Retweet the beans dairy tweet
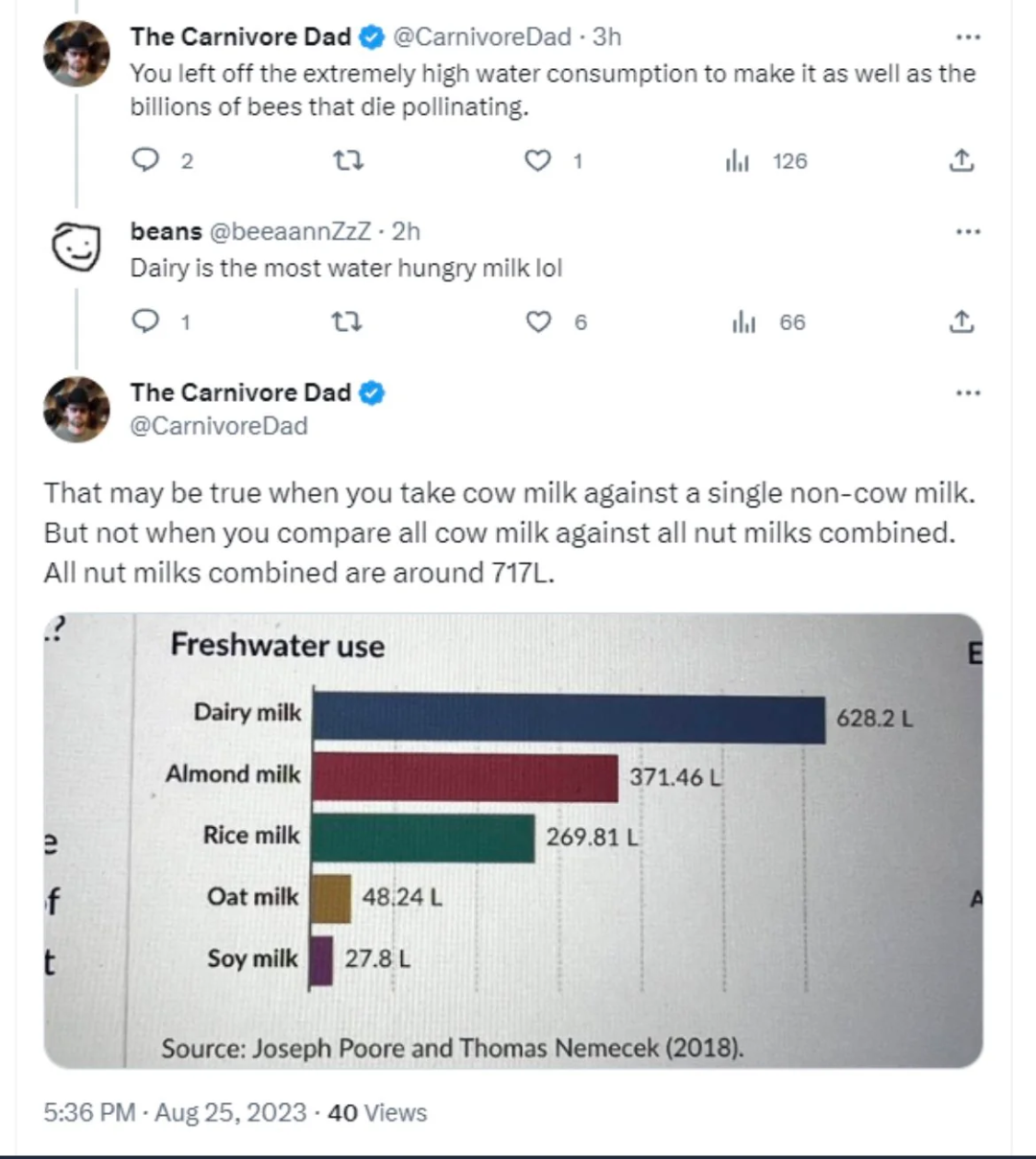The width and height of the screenshot is (1036, 1159). (347, 321)
